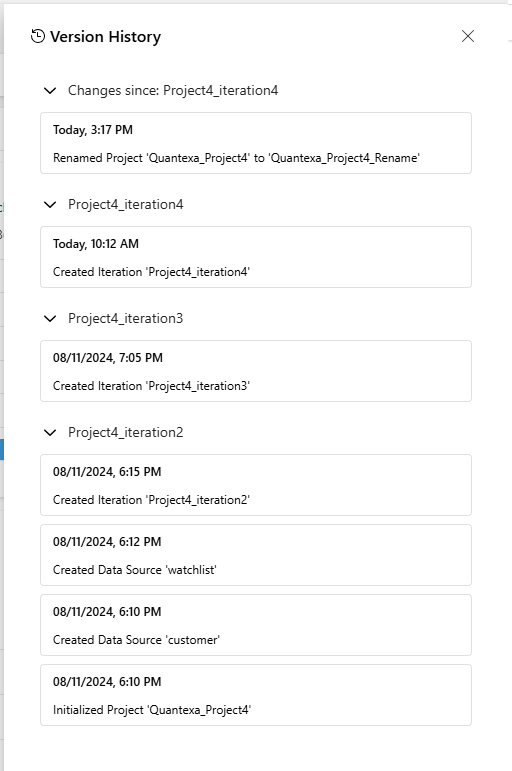Select the Created Data Source 'watchlist' entry
This screenshot has width=512, height=771.
256,555
